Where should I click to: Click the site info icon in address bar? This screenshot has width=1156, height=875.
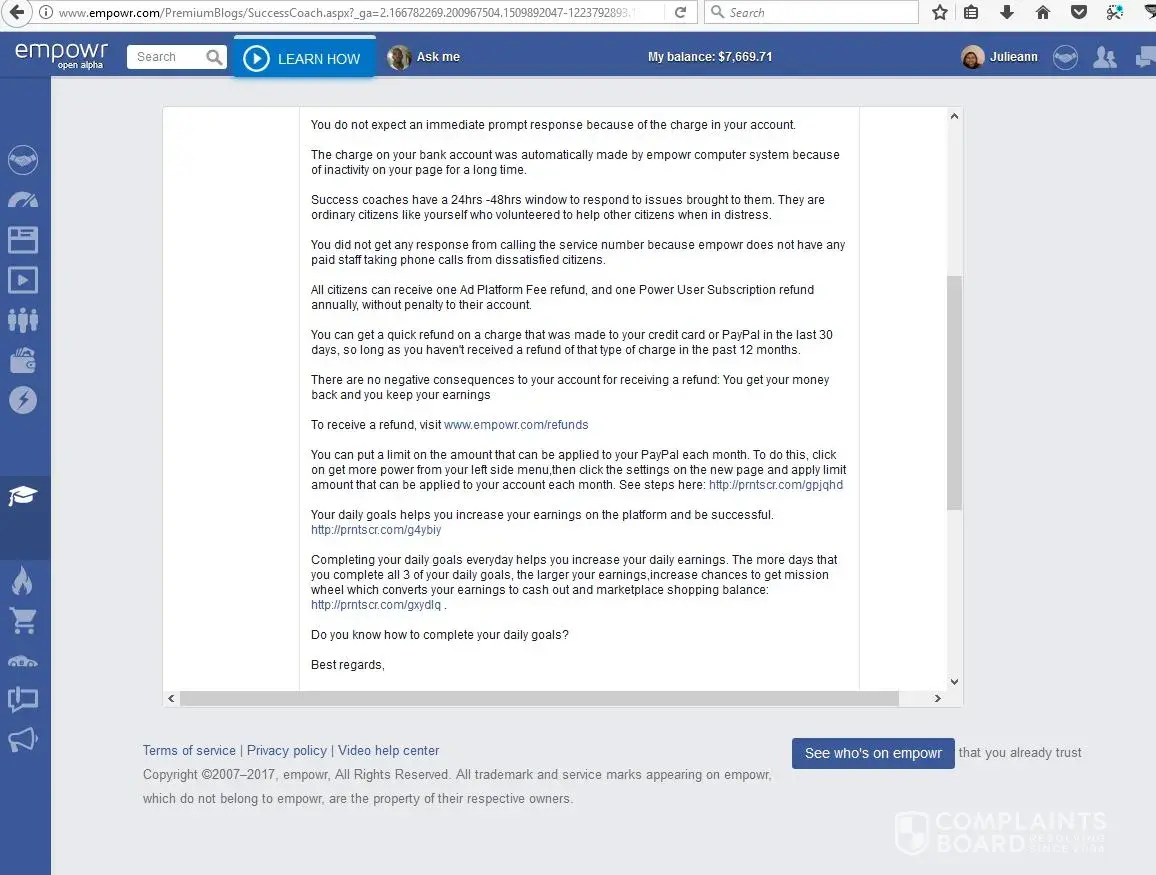(46, 13)
